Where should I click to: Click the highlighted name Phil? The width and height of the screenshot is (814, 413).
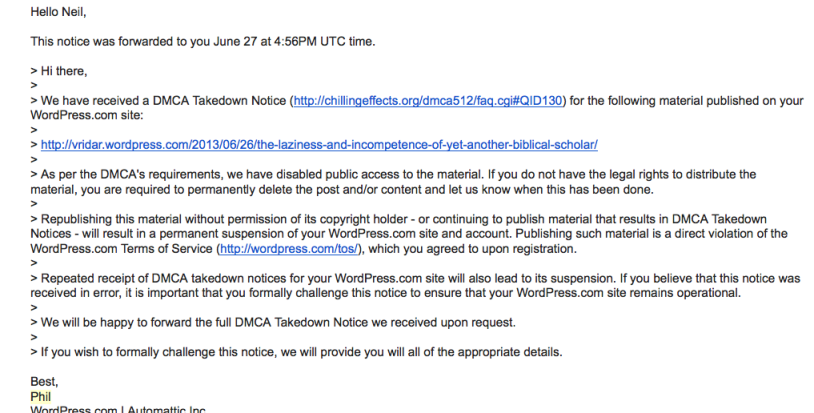click(40, 397)
